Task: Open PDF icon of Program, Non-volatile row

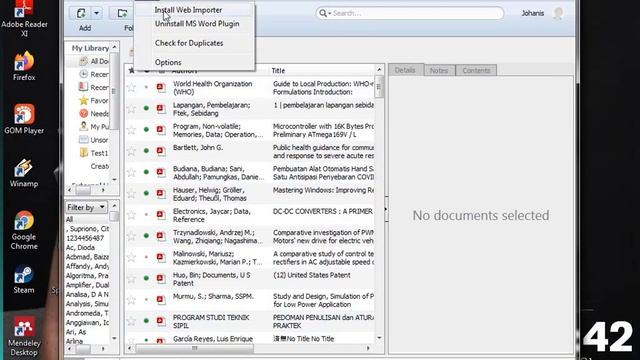Action: pos(161,130)
